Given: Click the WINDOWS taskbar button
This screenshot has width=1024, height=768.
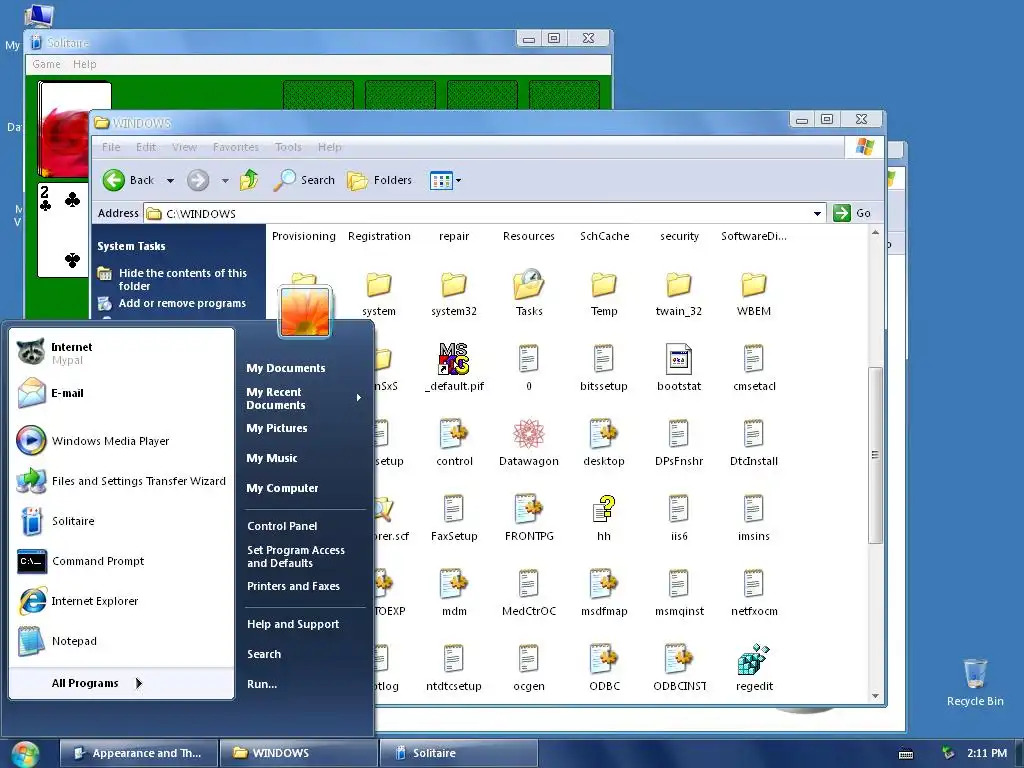Looking at the screenshot, I should (x=298, y=753).
